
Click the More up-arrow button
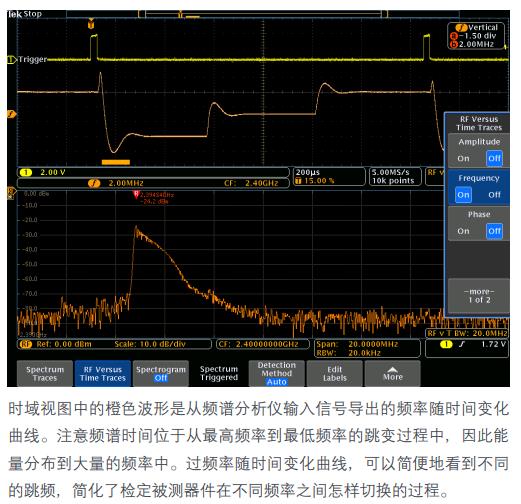pos(392,373)
